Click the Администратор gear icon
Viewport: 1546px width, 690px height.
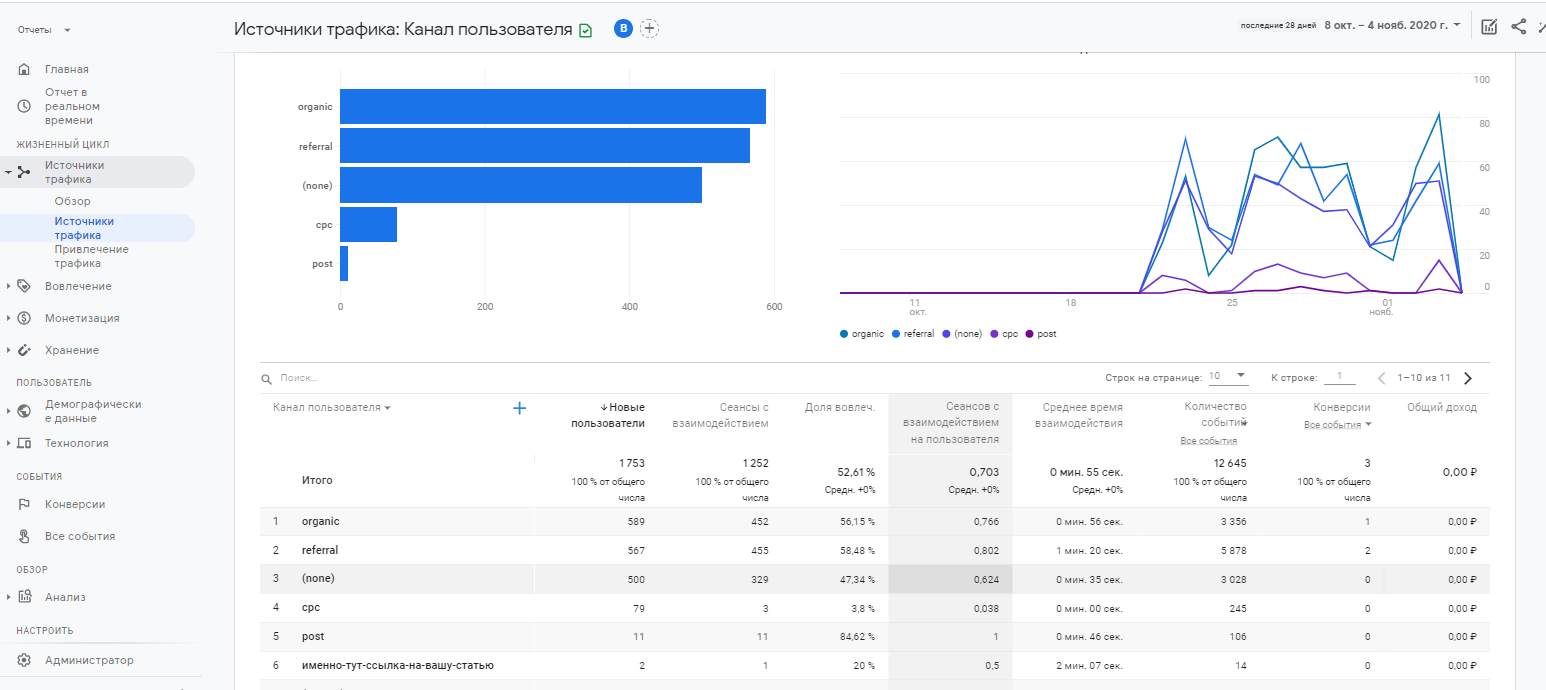24,660
